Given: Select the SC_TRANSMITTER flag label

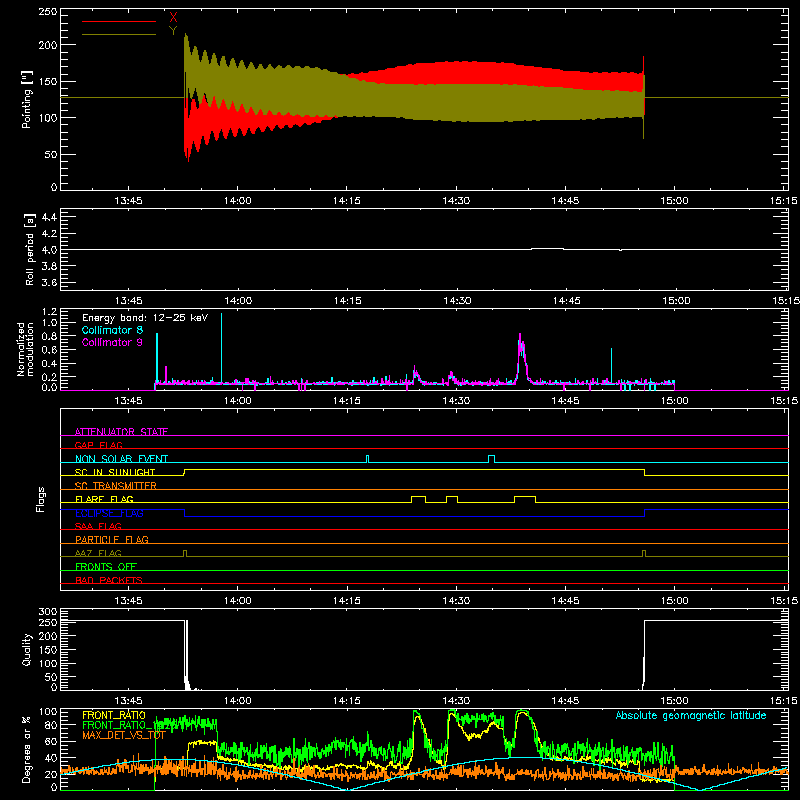Looking at the screenshot, I should pos(116,485).
